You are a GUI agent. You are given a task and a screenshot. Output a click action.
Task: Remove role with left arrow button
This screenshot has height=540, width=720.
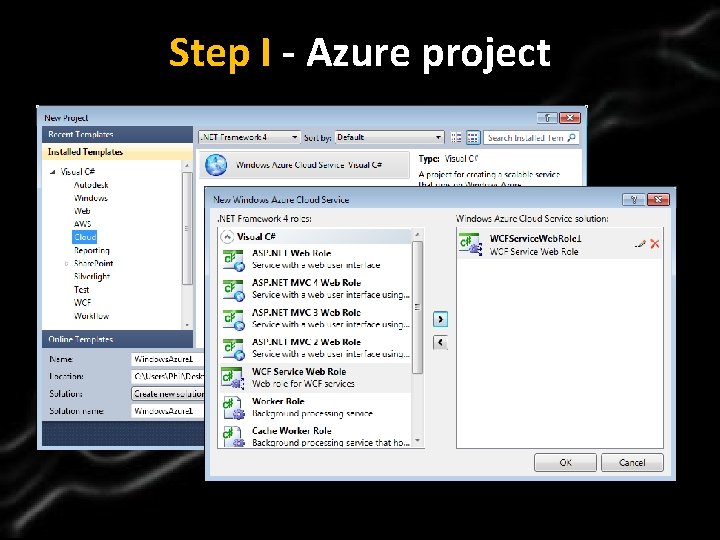click(440, 342)
